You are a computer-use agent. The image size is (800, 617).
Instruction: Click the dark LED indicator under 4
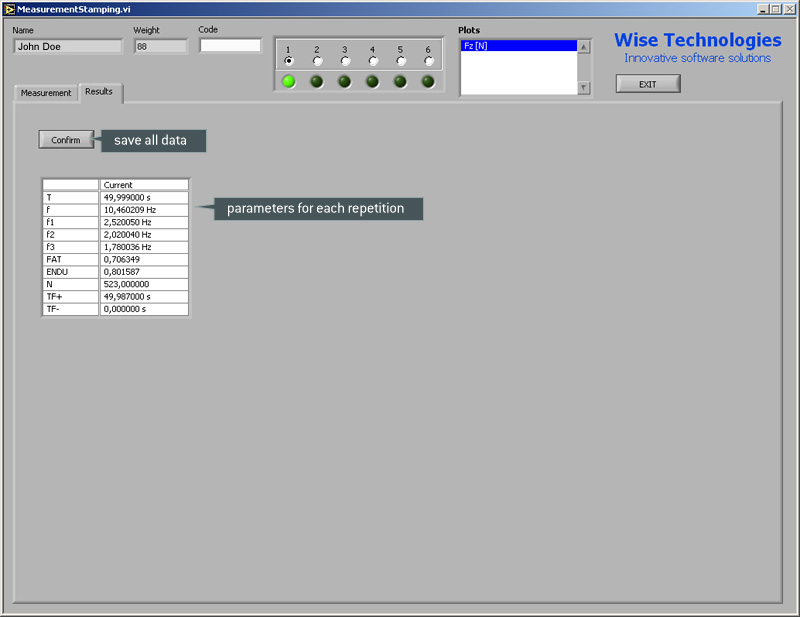[372, 81]
